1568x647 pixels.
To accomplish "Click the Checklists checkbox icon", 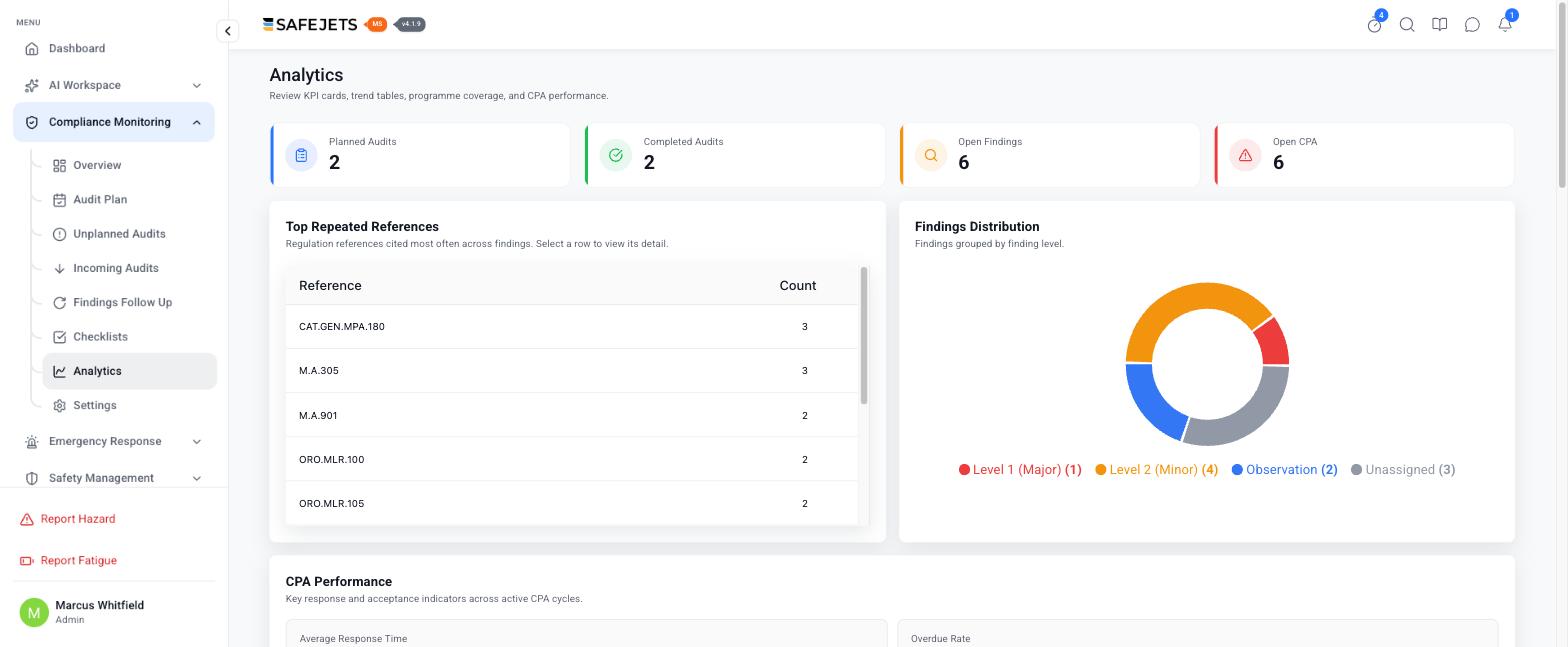I will click(60, 337).
